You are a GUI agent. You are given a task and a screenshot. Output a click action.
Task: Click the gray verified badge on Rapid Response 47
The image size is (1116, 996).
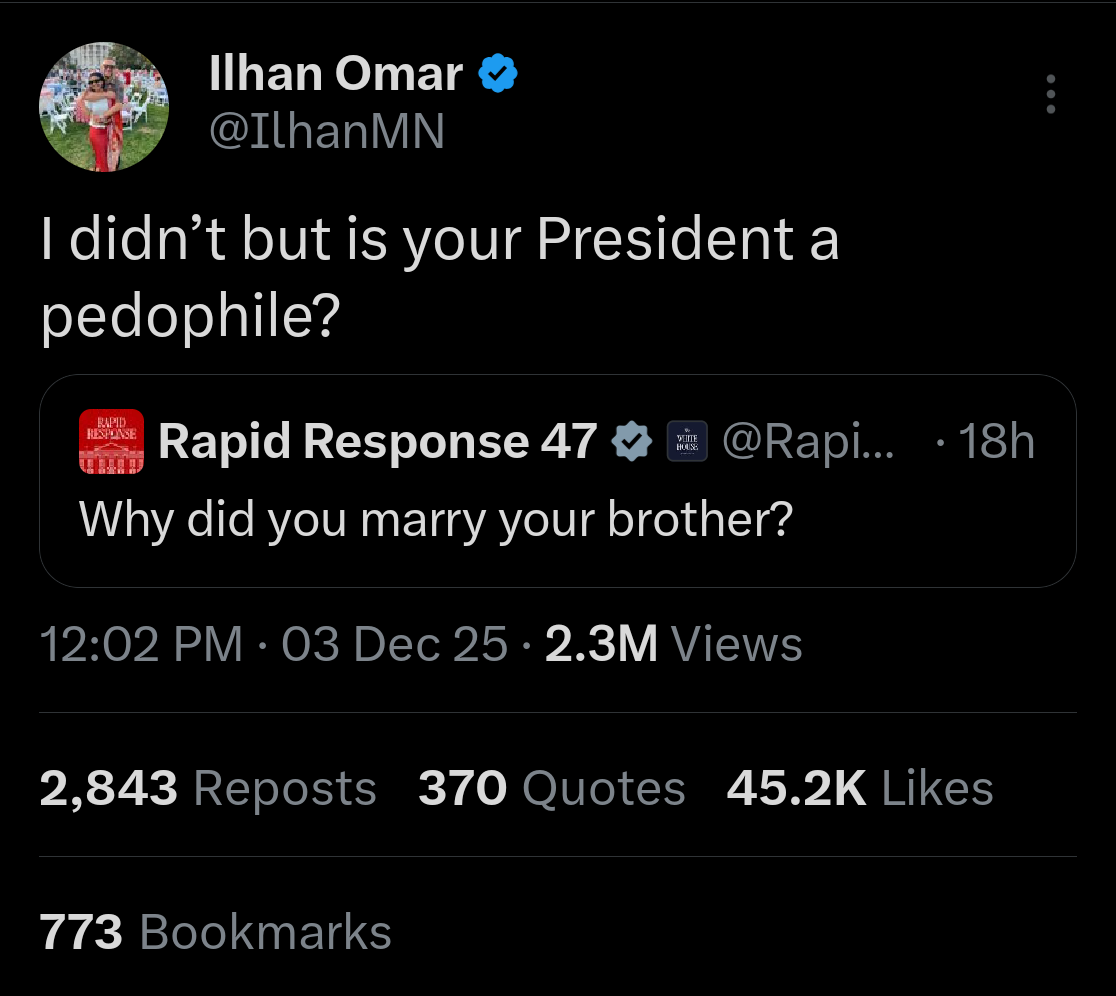[632, 441]
